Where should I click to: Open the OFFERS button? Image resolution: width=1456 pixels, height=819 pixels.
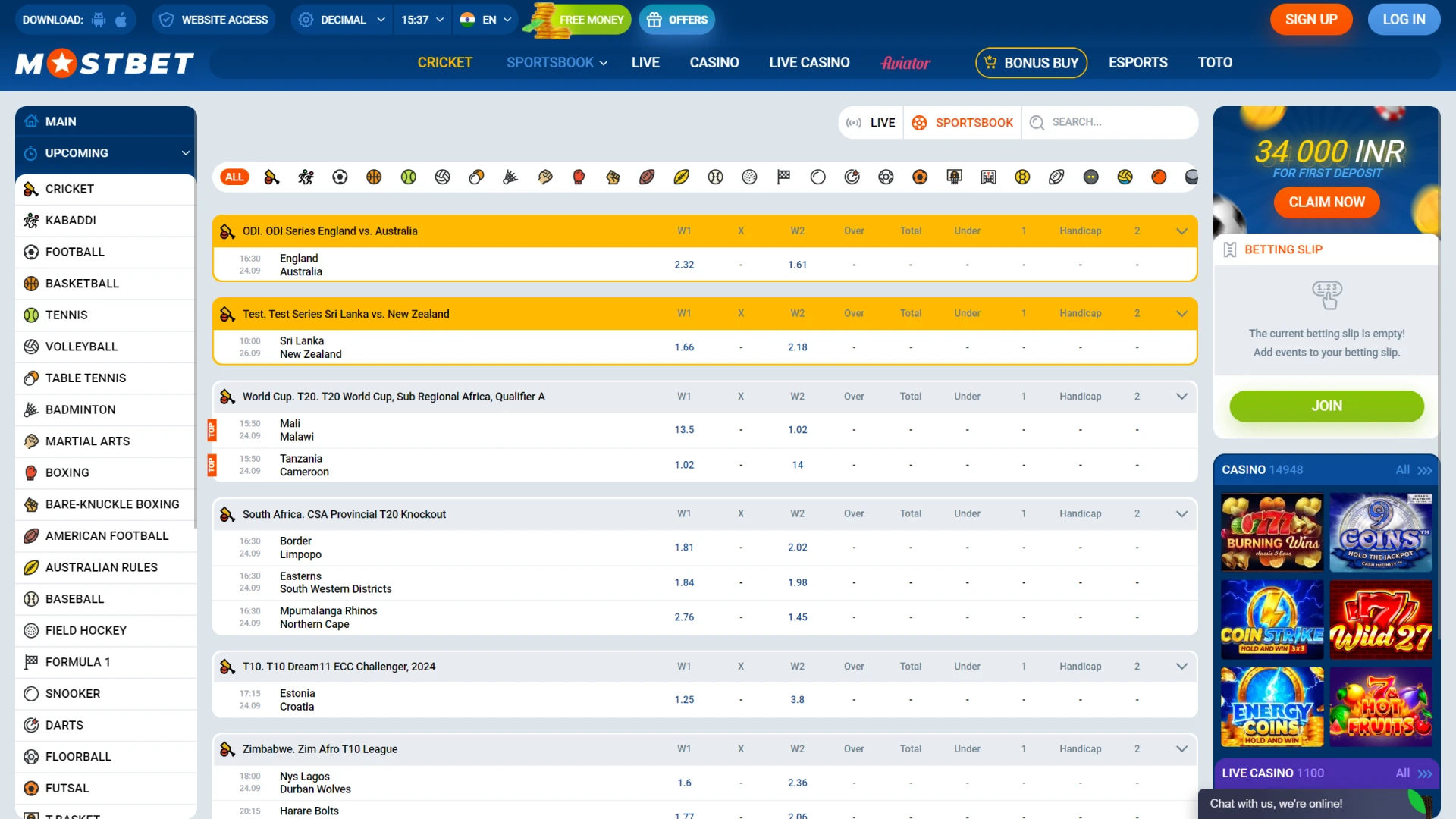pos(677,20)
